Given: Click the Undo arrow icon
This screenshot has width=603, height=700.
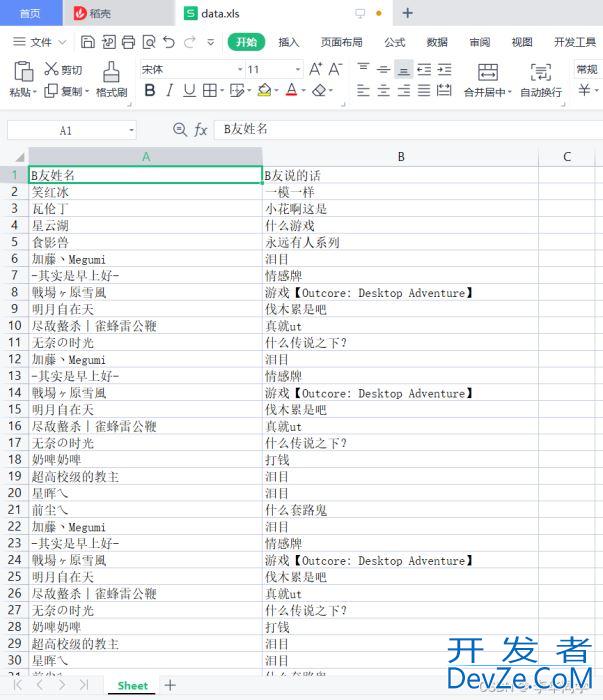Looking at the screenshot, I should (x=169, y=42).
